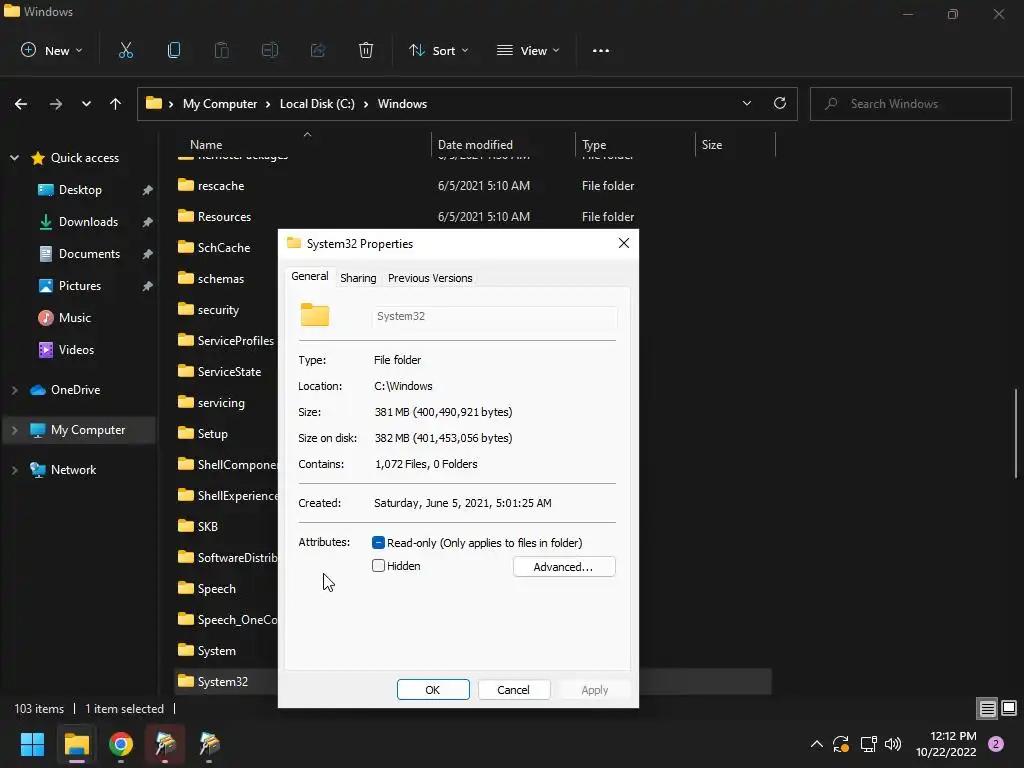Click My Computer in address breadcrumb
The height and width of the screenshot is (768, 1024).
click(219, 104)
